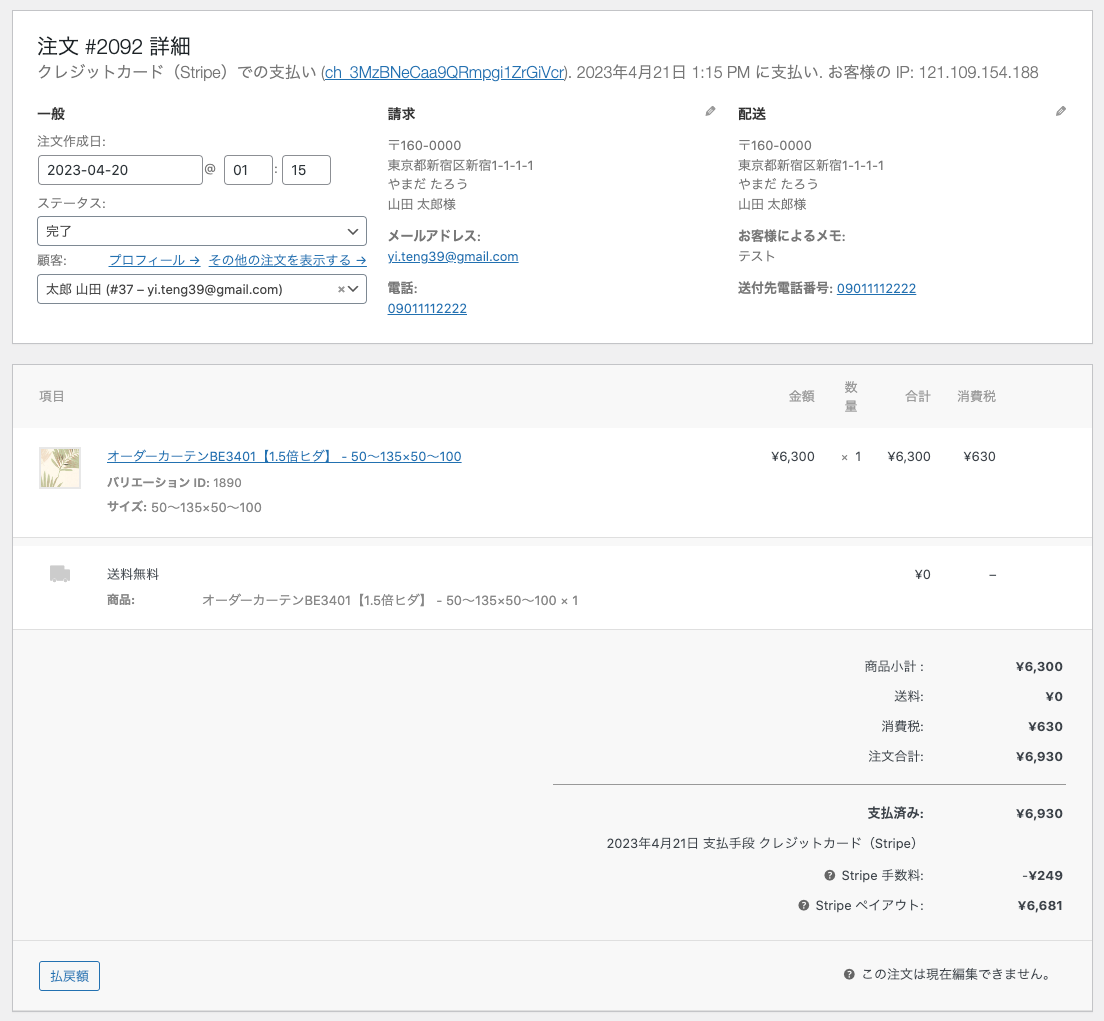Click the 払戻額 refund button
Image resolution: width=1104 pixels, height=1021 pixels.
69,976
